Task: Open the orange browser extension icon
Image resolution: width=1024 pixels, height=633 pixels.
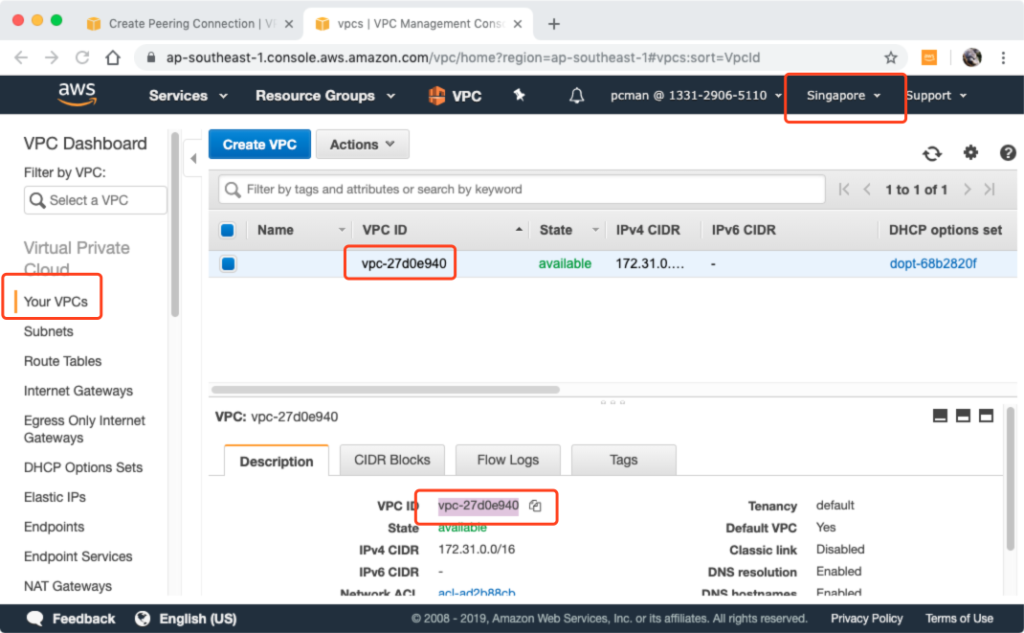Action: point(929,57)
